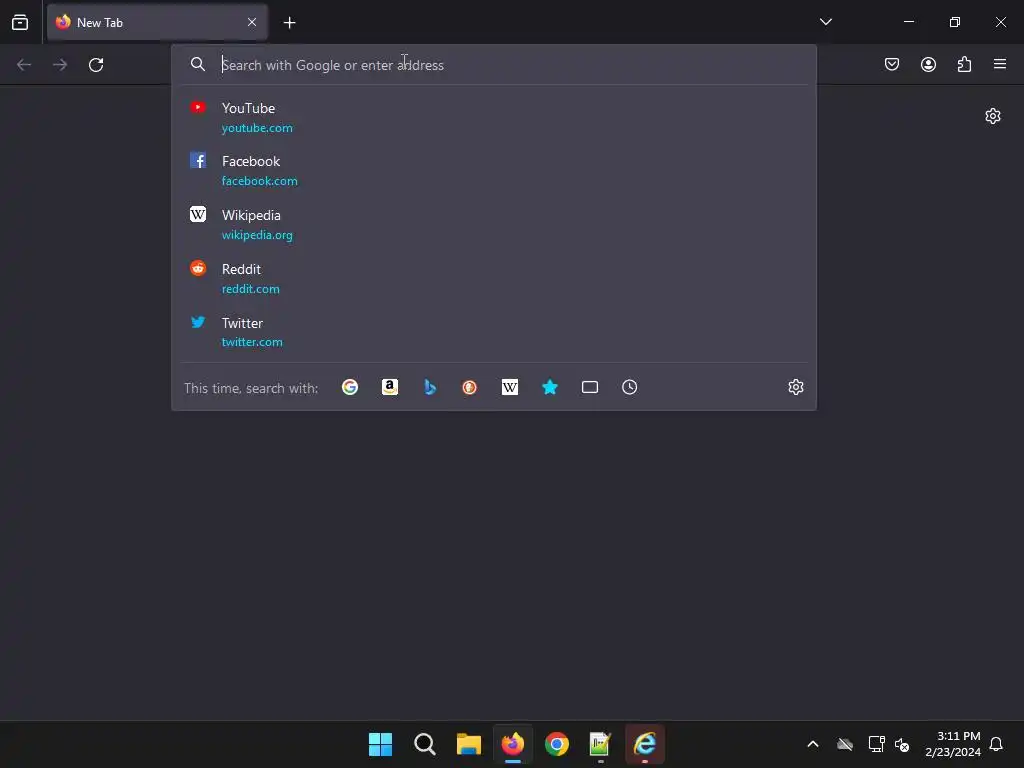Click the muted volume tray icon

coord(903,744)
